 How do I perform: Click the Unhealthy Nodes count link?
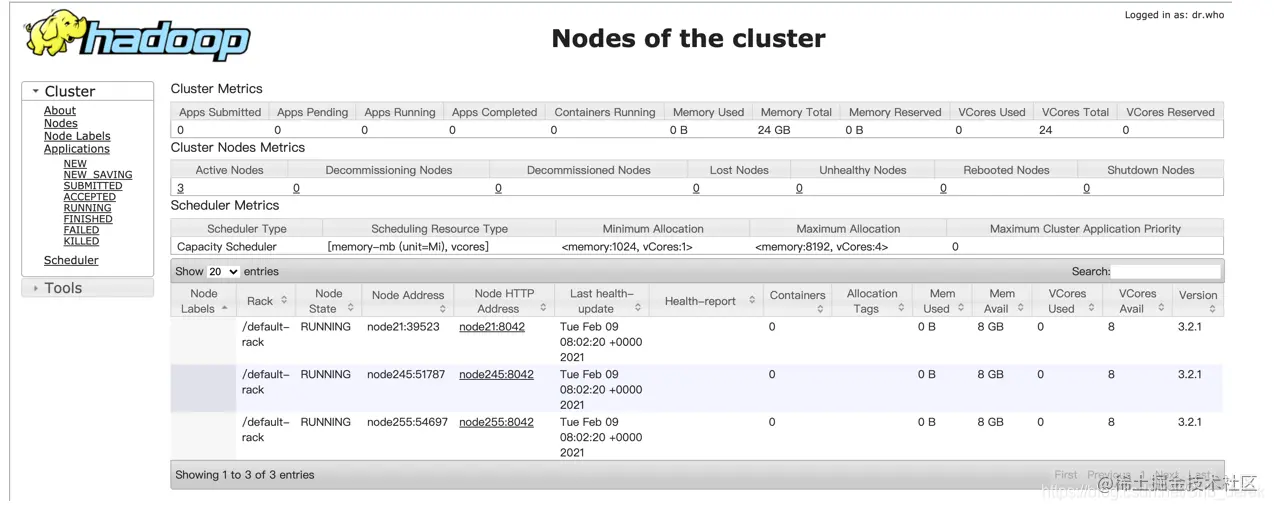coord(799,188)
